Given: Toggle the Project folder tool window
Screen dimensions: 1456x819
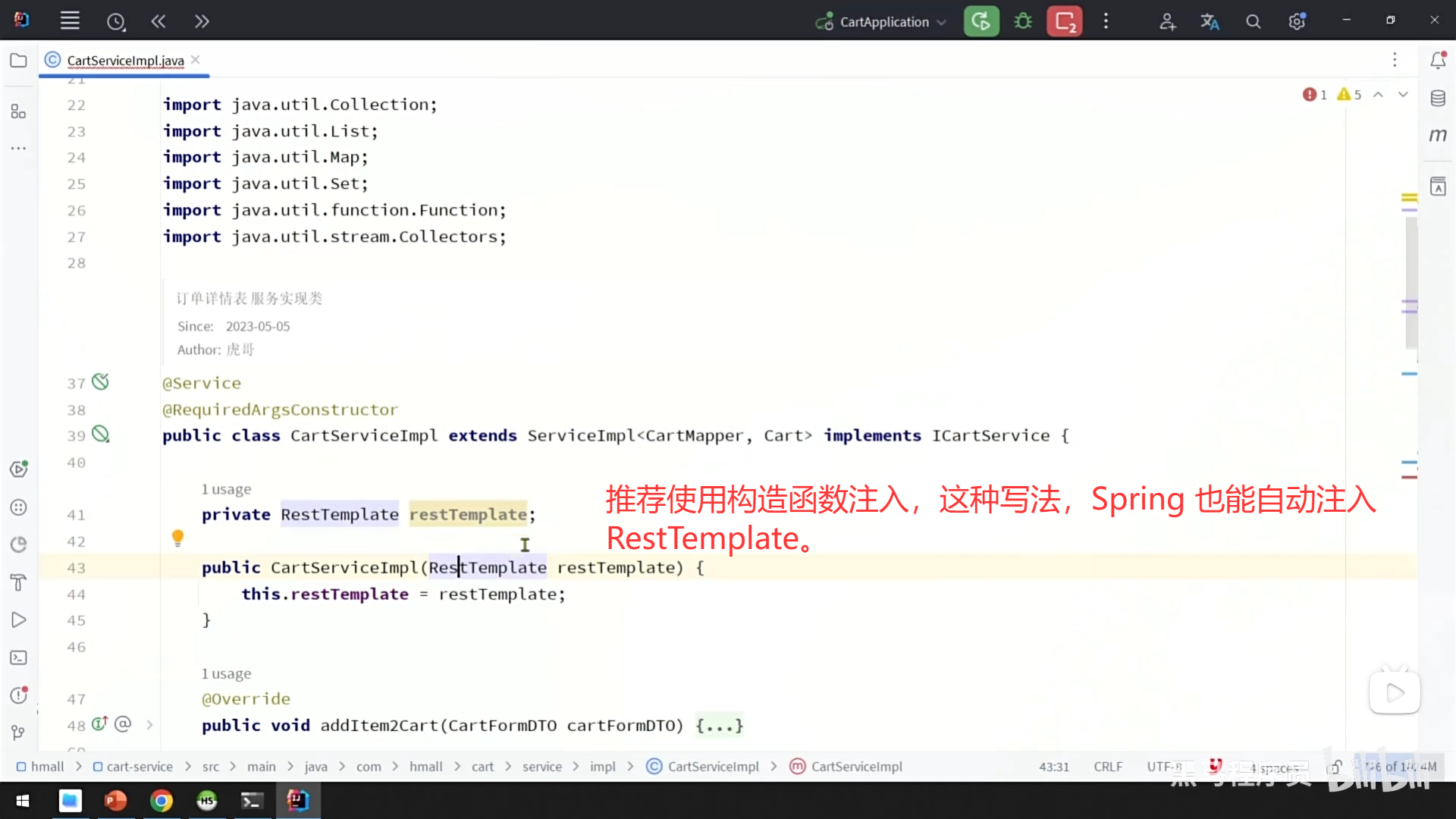Looking at the screenshot, I should [19, 60].
